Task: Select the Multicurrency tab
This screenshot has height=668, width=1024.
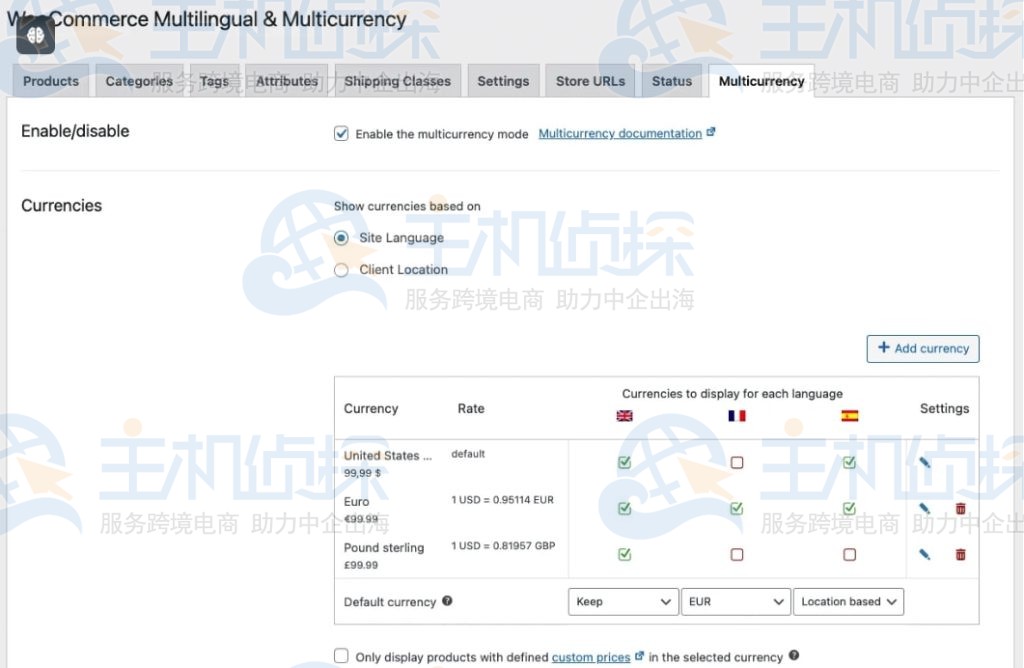Action: [761, 81]
